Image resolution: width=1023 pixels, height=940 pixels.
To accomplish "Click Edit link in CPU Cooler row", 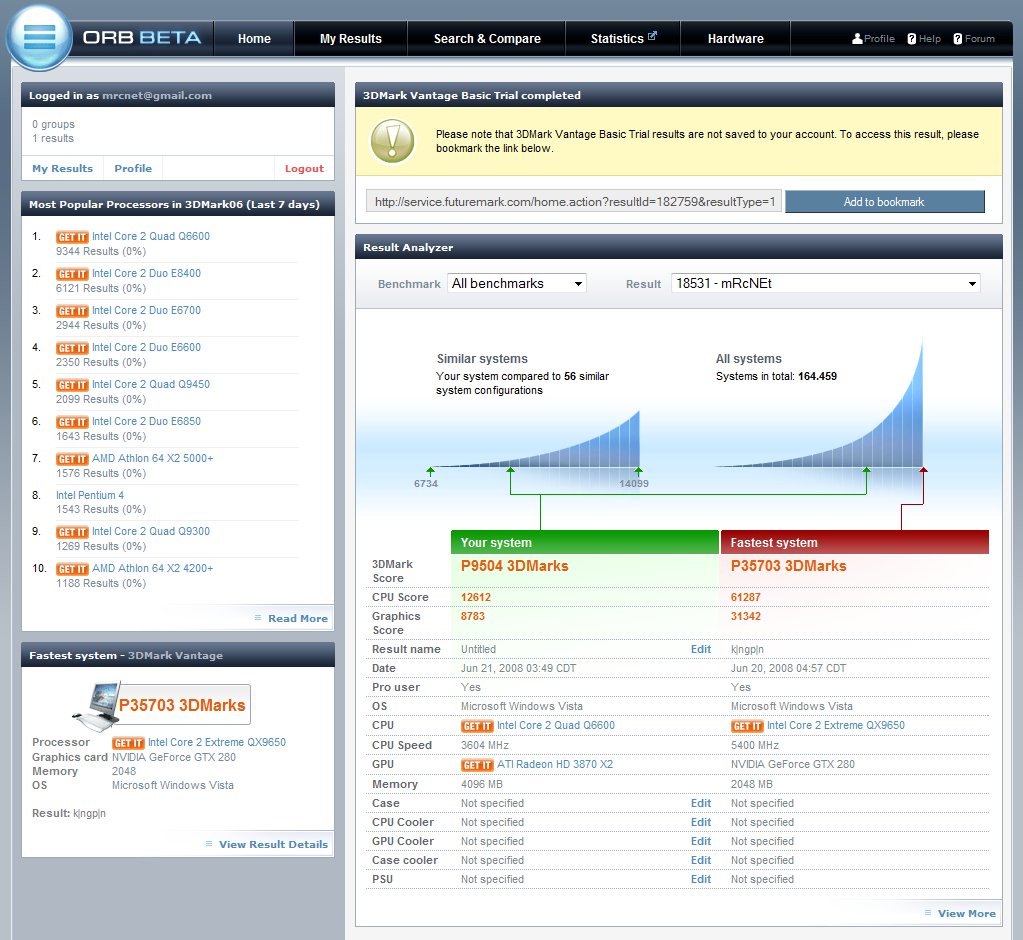I will (x=701, y=822).
